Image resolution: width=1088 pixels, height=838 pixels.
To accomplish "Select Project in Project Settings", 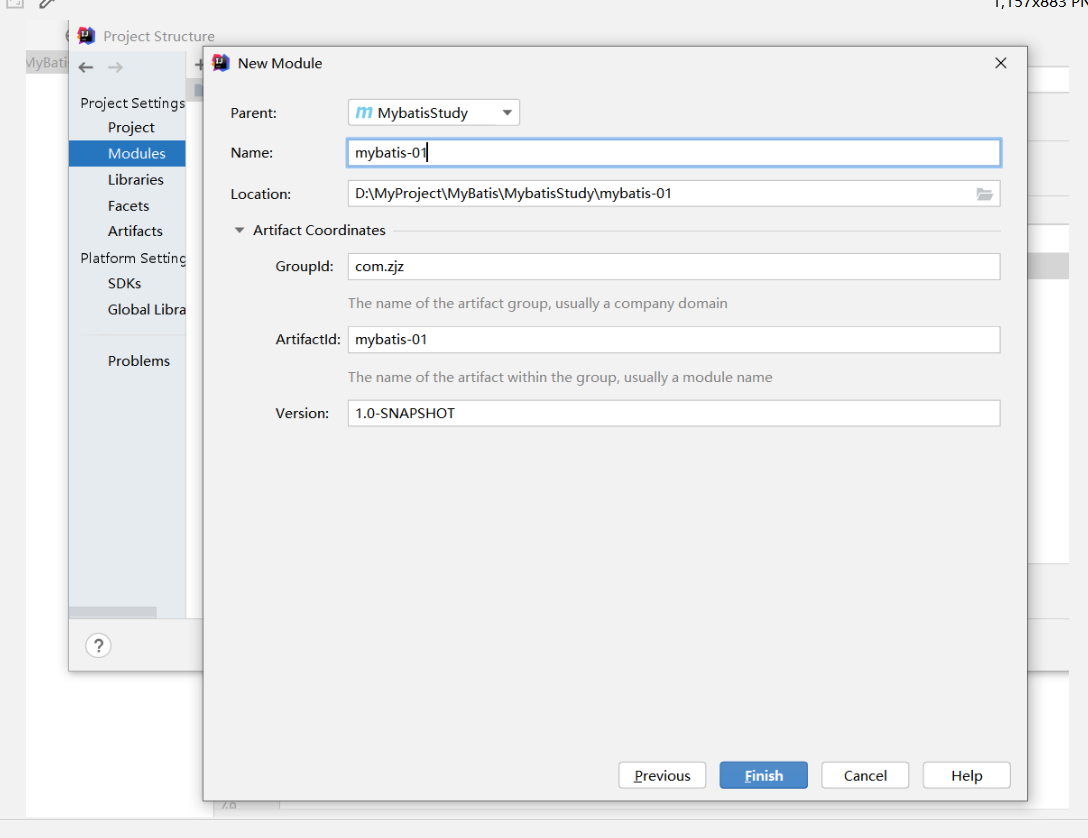I will point(131,128).
